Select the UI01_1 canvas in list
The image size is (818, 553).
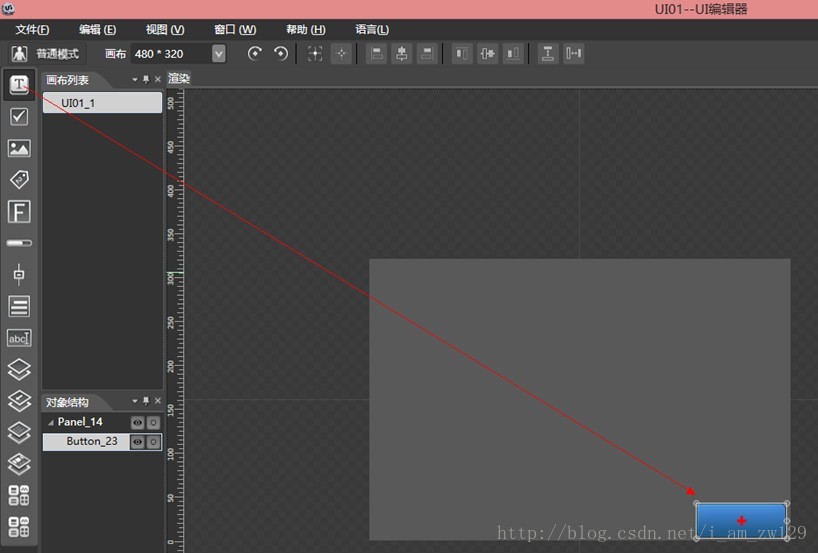tap(102, 103)
